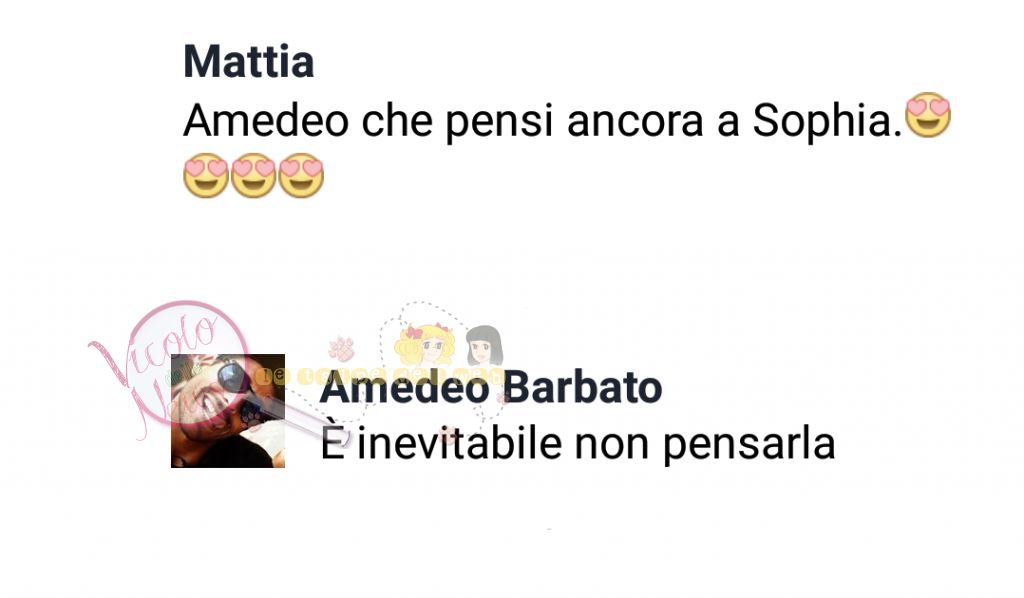Click the dark-haired cartoon girl watermark
Screen dimensions: 1024x598
click(x=484, y=346)
